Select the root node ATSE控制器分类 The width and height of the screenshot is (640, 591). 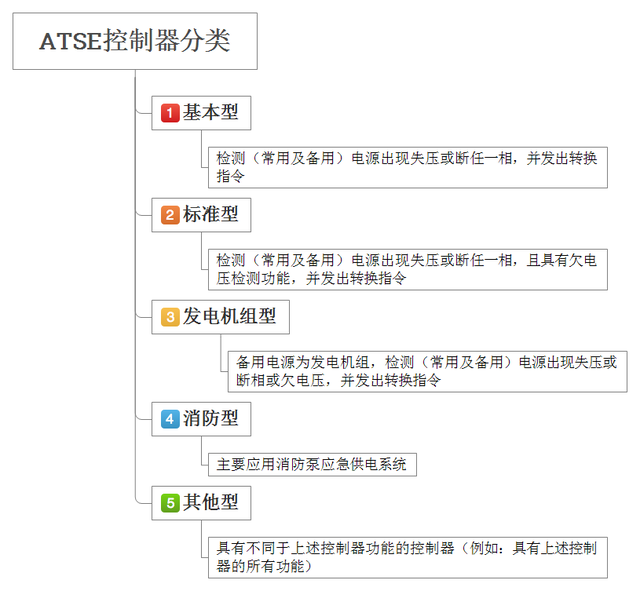pos(135,41)
